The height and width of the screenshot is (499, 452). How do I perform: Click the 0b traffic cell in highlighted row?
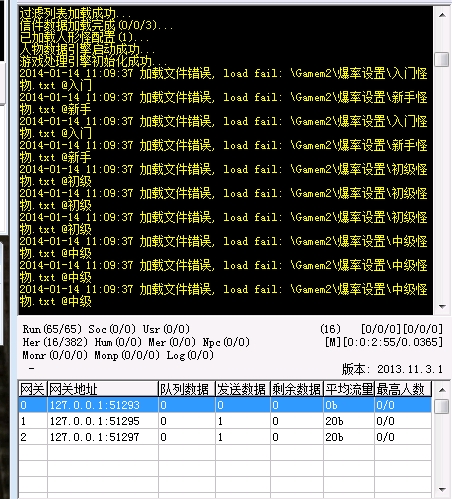click(x=349, y=405)
